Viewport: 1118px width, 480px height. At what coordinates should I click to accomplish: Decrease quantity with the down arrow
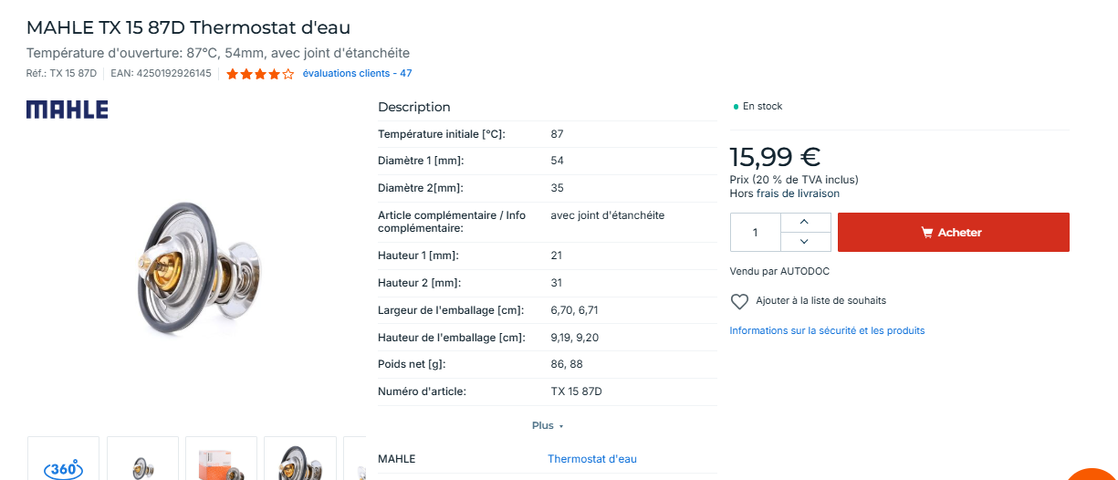[x=805, y=242]
